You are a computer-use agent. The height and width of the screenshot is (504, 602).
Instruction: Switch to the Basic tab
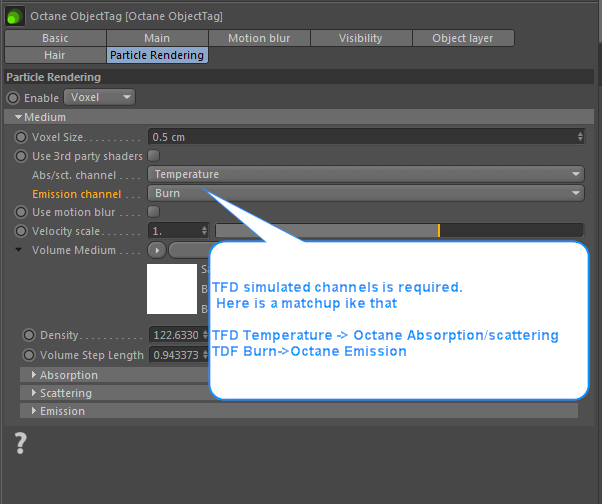pos(55,38)
